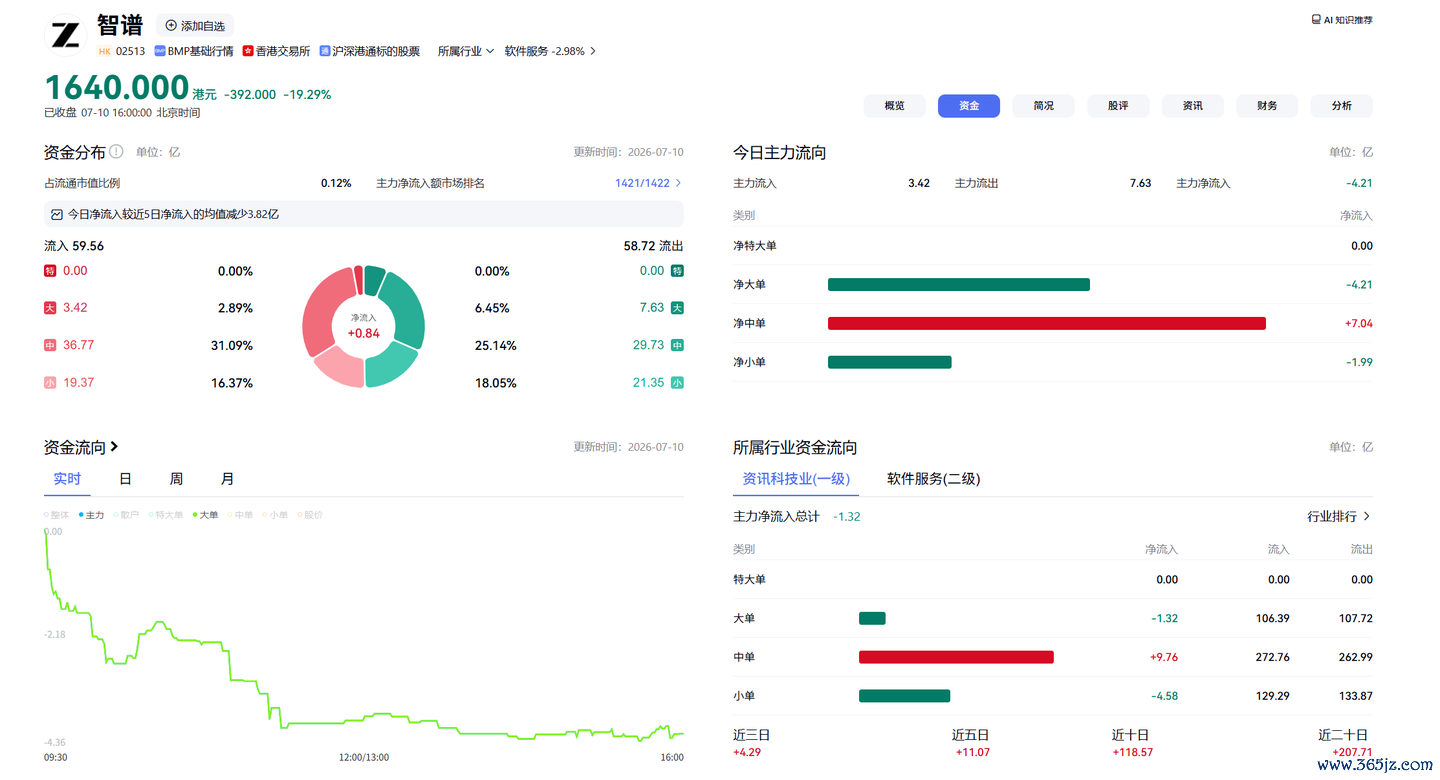Image resolution: width=1440 pixels, height=780 pixels.
Task: Open the 简况 tab
Action: click(x=1043, y=106)
